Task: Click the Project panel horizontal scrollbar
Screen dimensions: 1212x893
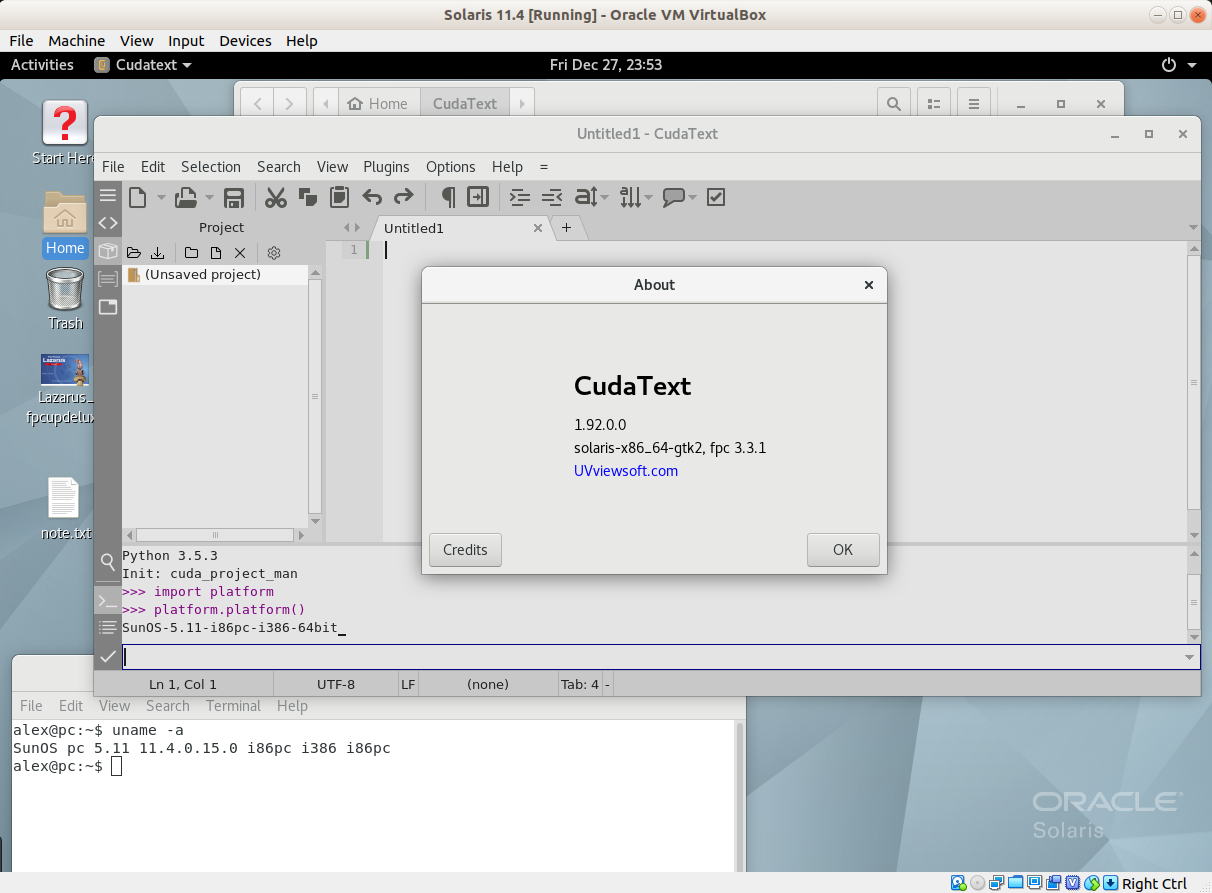Action: pyautogui.click(x=215, y=535)
